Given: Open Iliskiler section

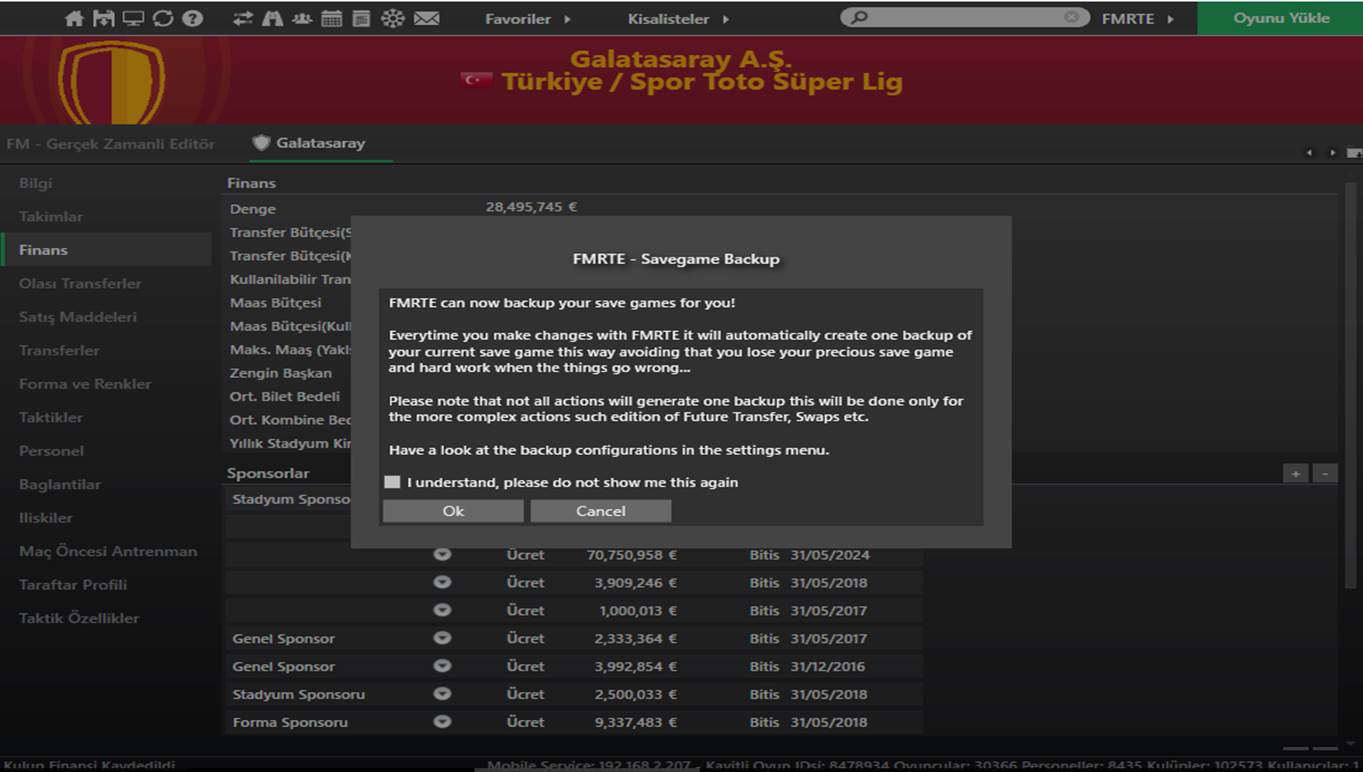Looking at the screenshot, I should 46,518.
